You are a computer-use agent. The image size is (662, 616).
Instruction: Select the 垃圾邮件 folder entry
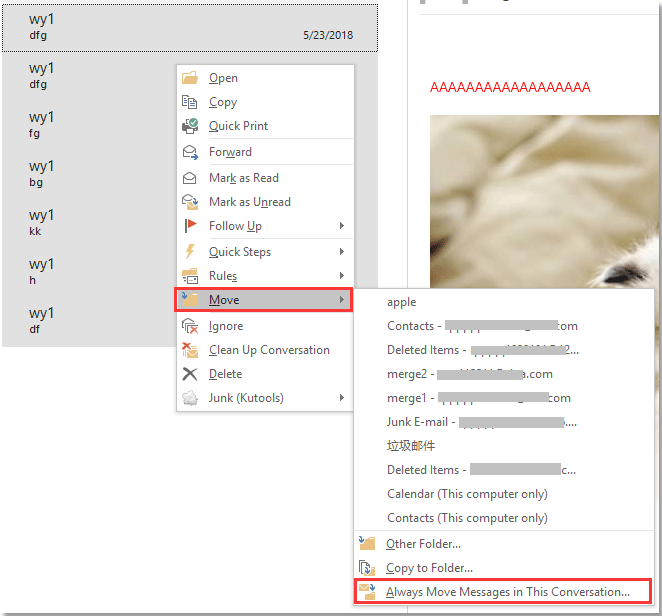(504, 446)
